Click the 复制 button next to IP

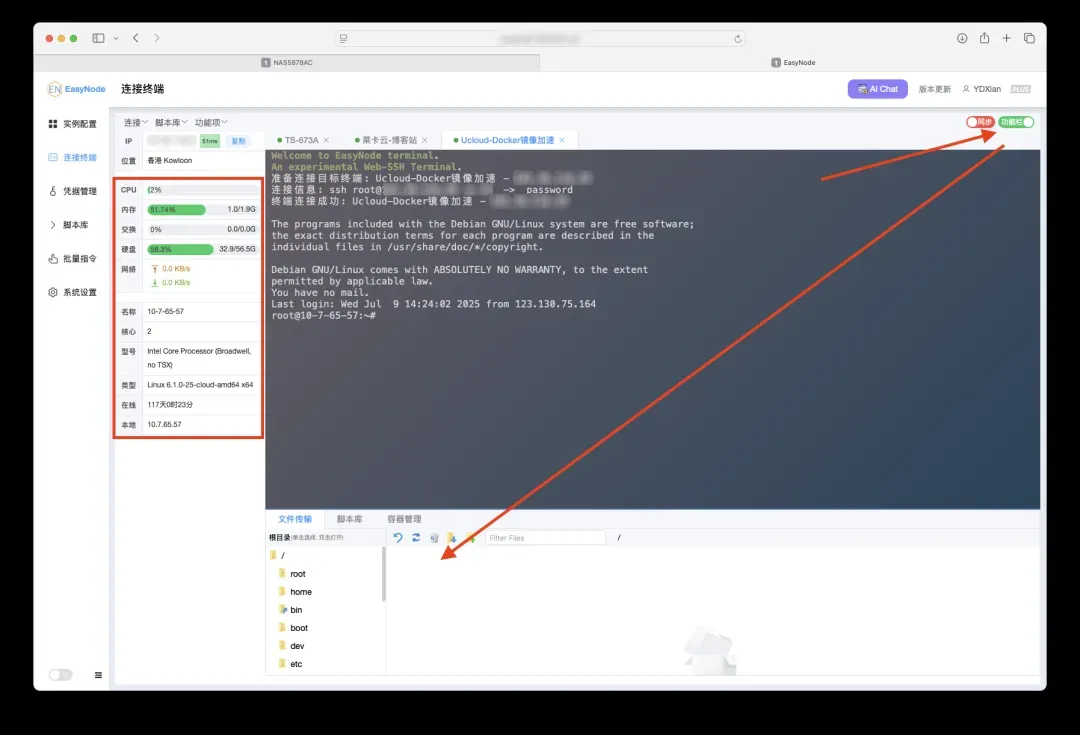point(238,141)
